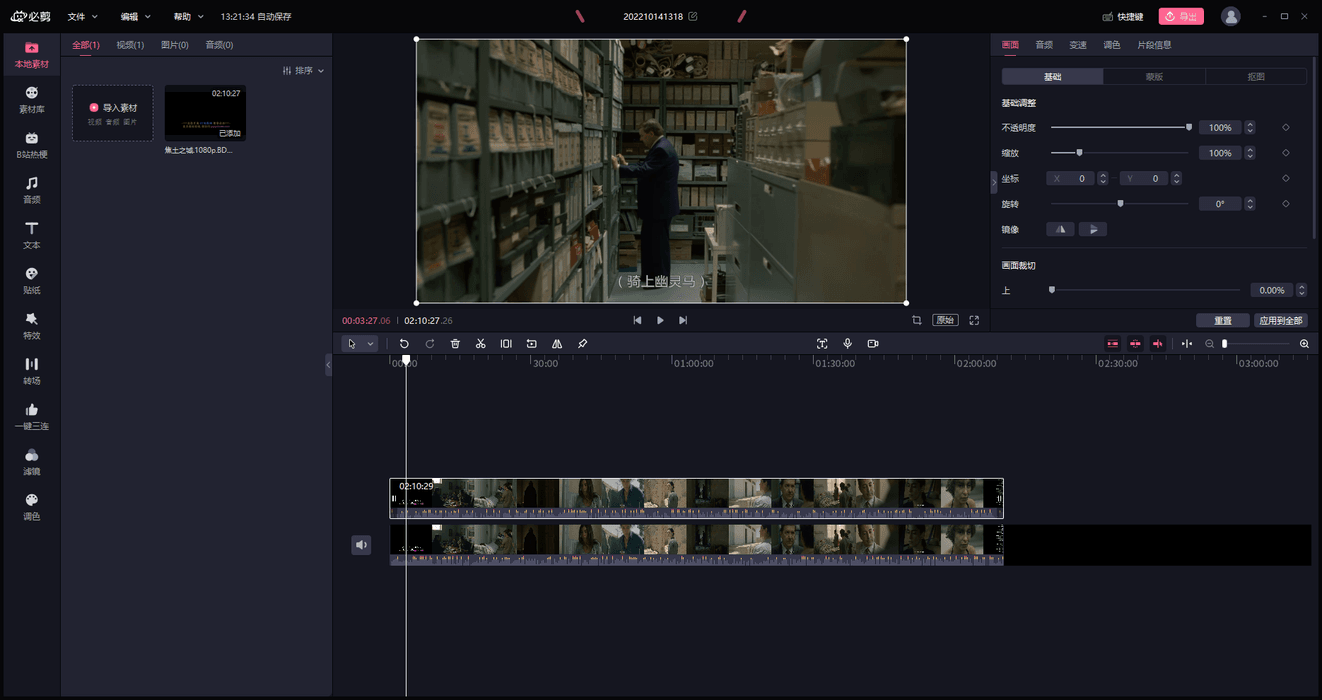Open the 贴纸 stickers panel

31,282
